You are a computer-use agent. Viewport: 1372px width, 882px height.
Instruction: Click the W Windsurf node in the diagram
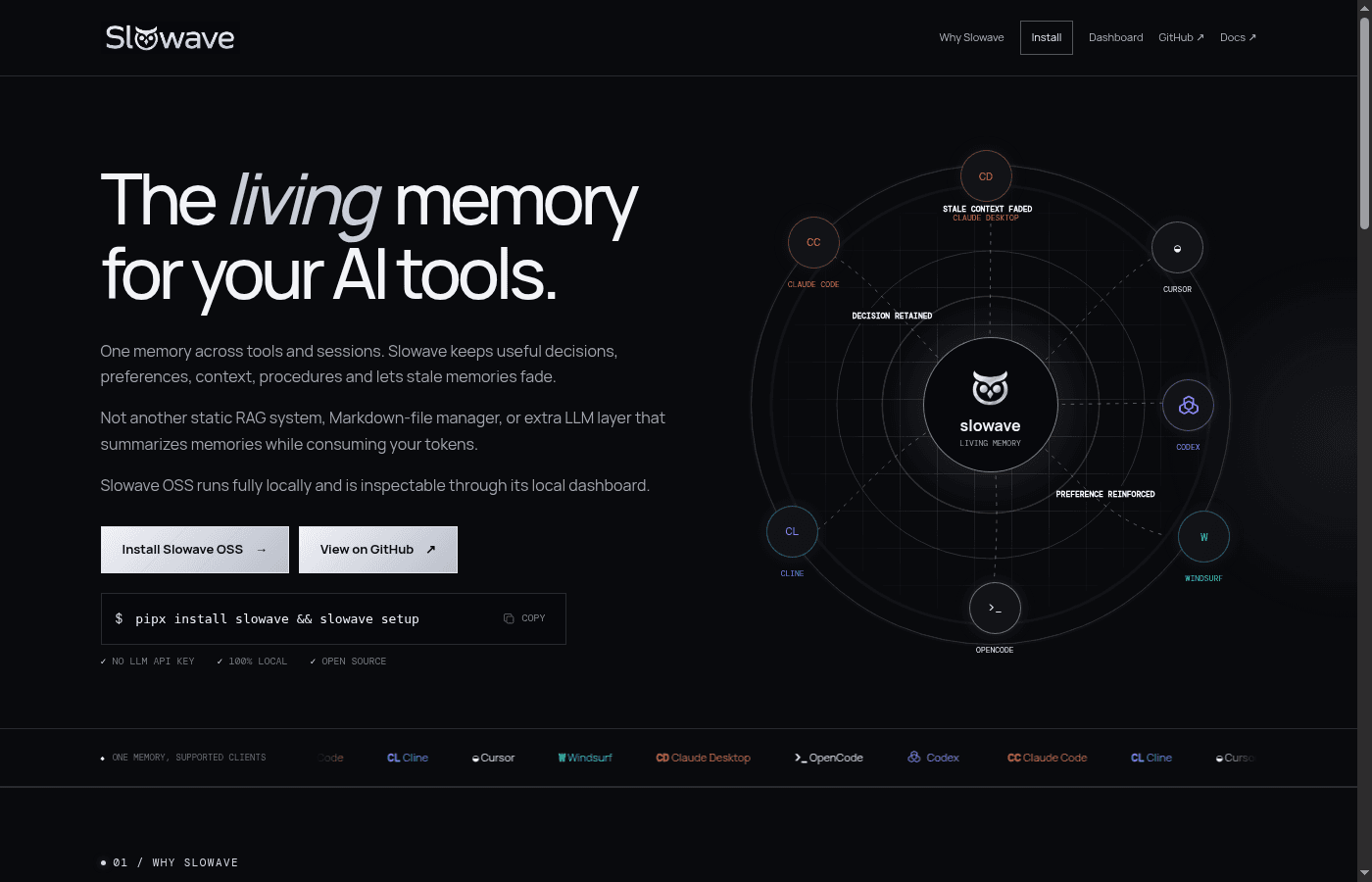click(x=1203, y=537)
